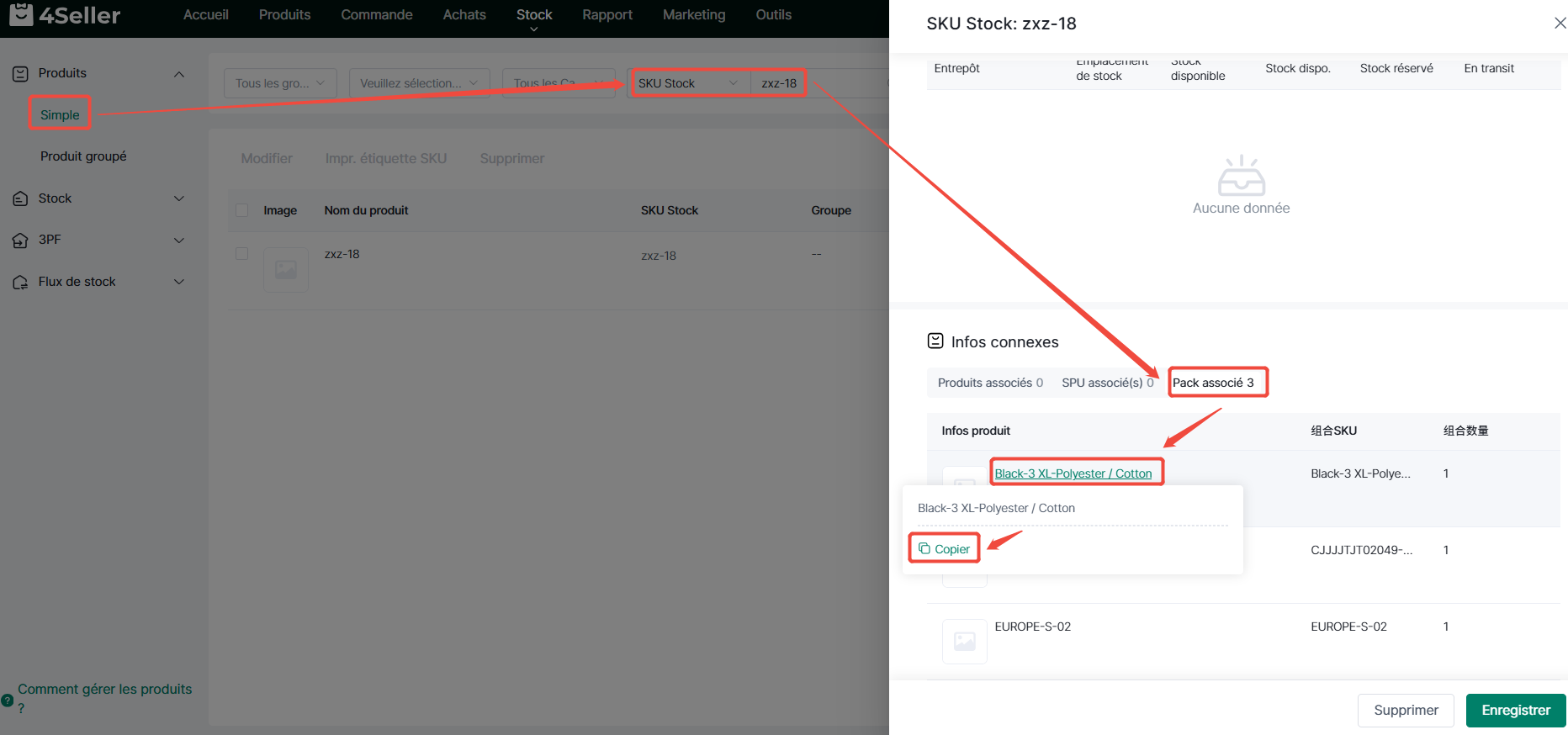Click the Nom du produit column header

click(x=366, y=210)
